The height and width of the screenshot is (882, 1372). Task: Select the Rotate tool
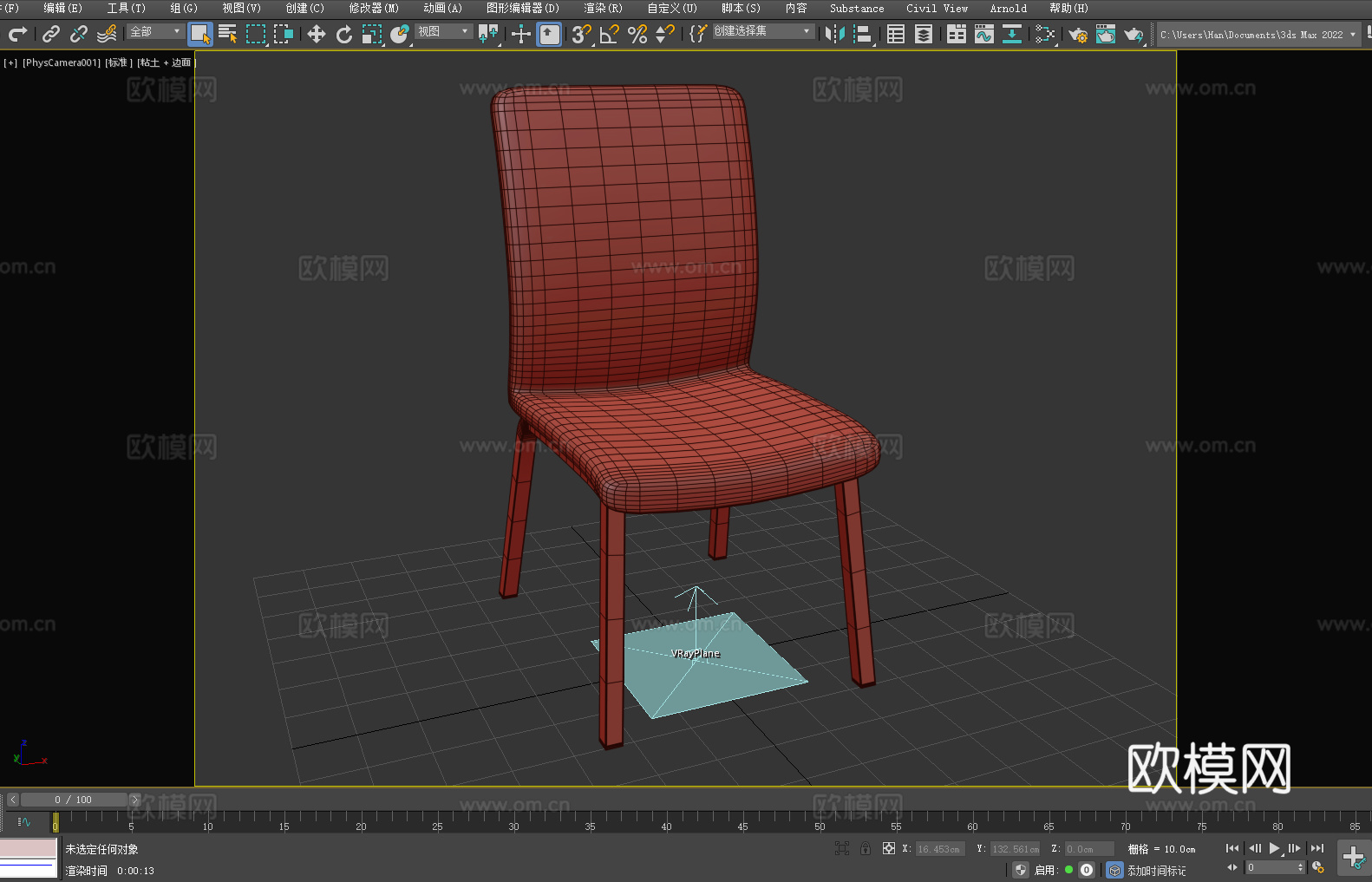pyautogui.click(x=344, y=34)
